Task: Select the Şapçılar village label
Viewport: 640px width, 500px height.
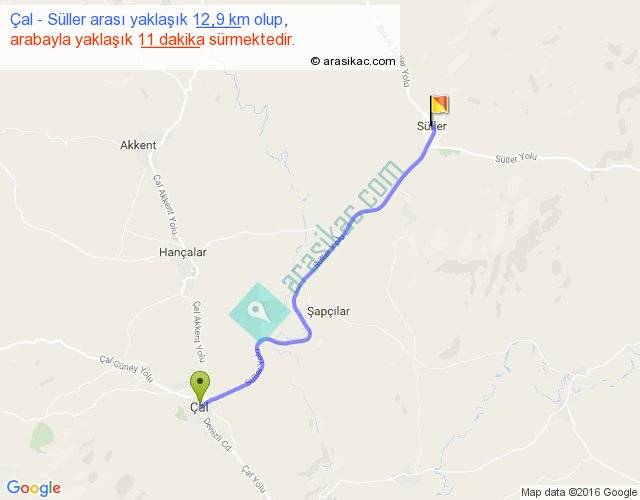Action: coord(328,311)
